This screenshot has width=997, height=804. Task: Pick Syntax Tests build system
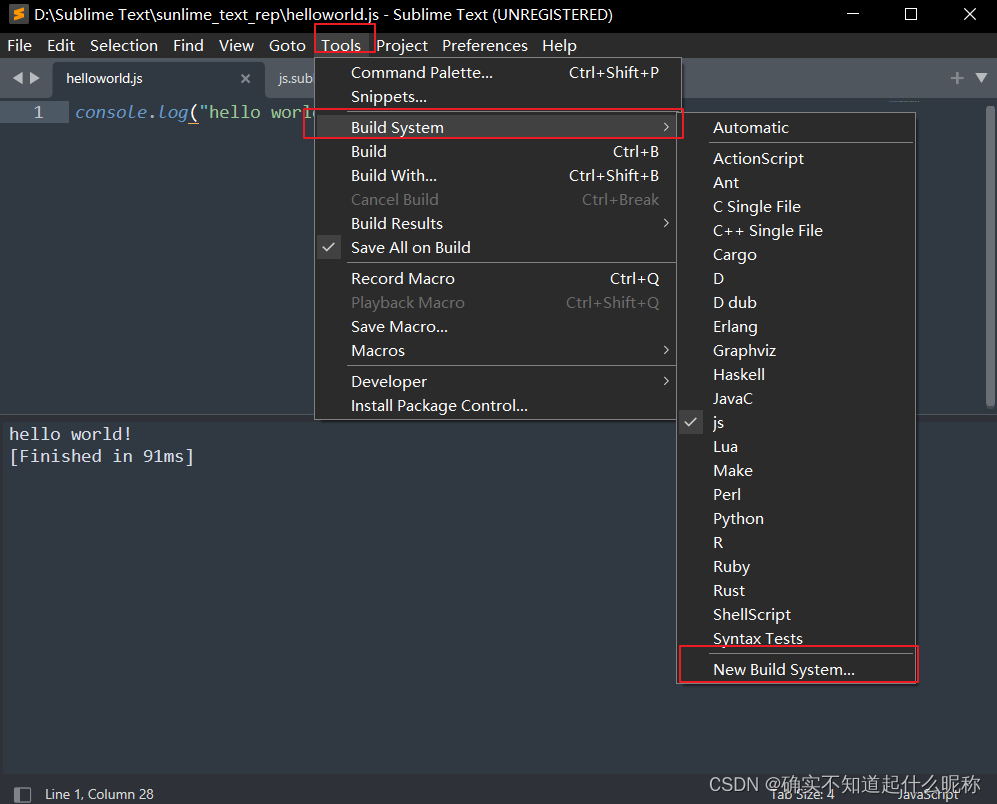(x=796, y=639)
